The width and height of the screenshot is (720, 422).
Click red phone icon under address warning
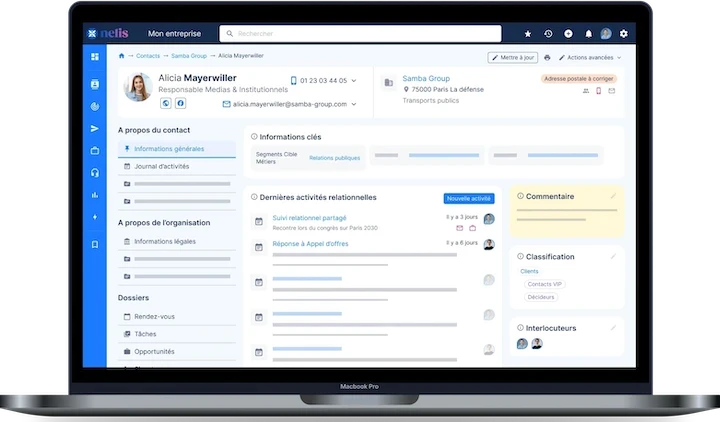598,91
